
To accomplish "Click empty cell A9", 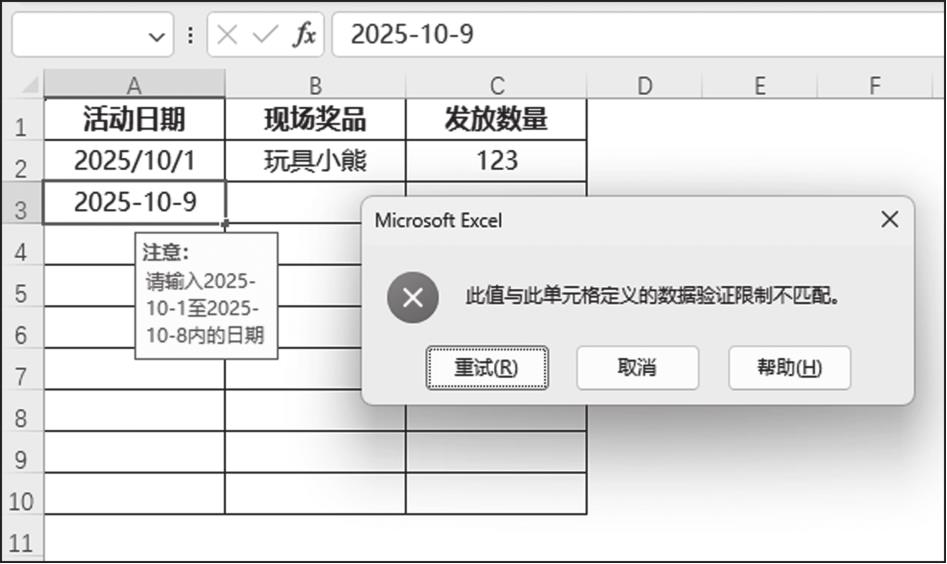I will tap(134, 452).
